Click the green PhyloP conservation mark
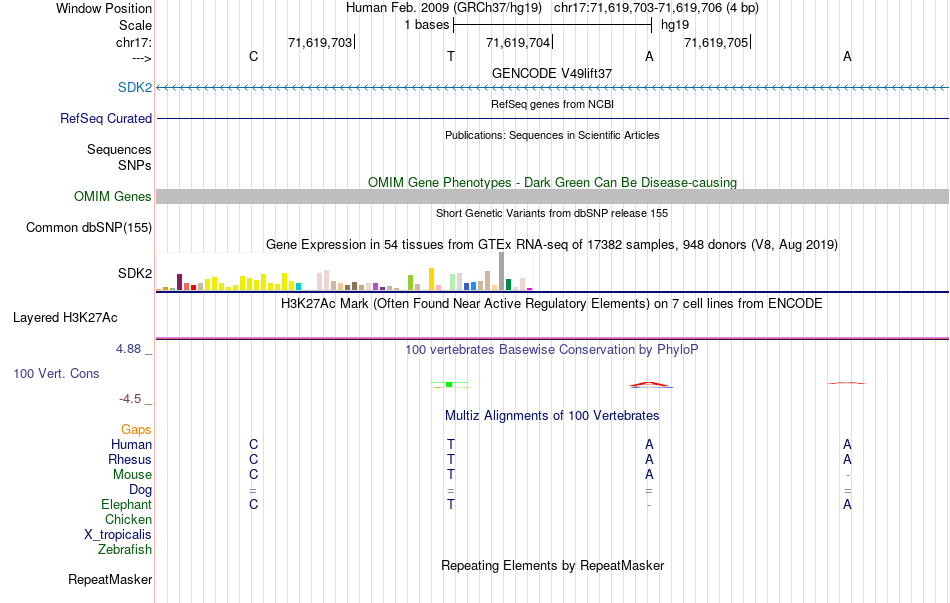Image resolution: width=950 pixels, height=603 pixels. [449, 384]
